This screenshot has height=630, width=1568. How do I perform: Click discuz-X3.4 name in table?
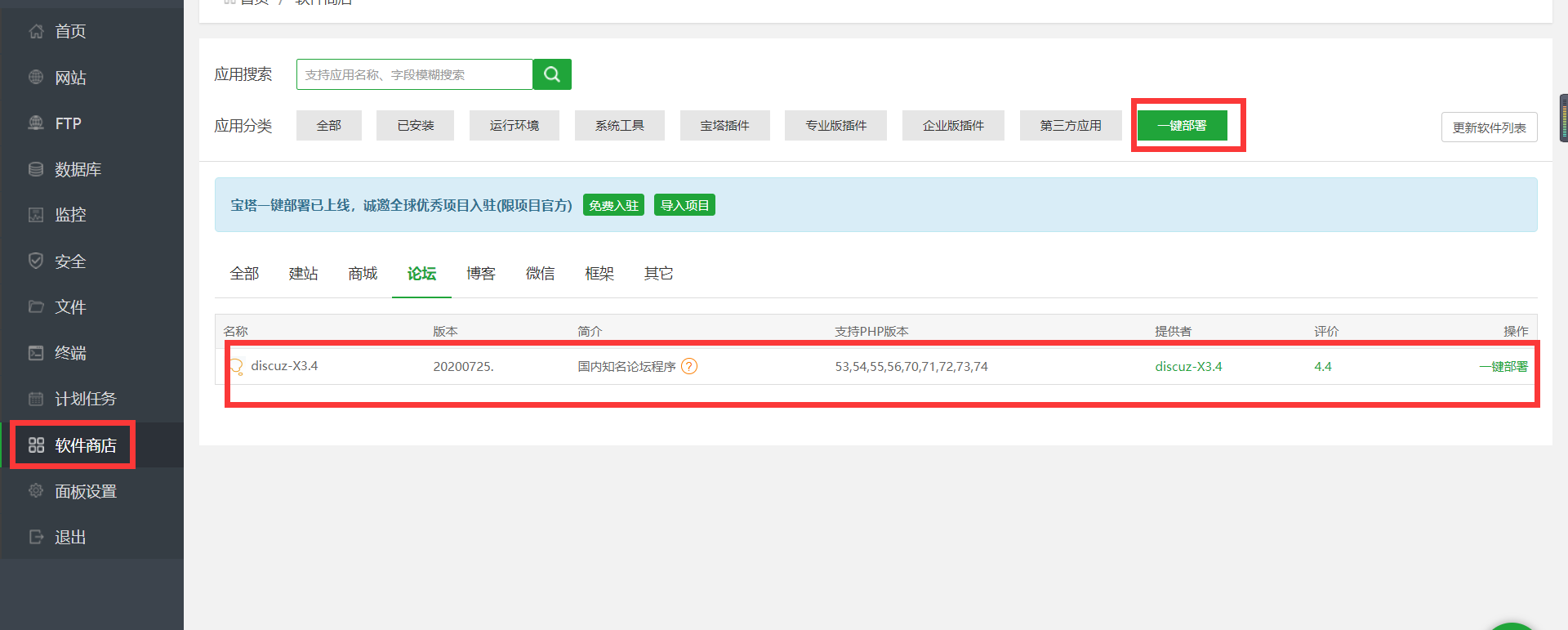click(284, 366)
